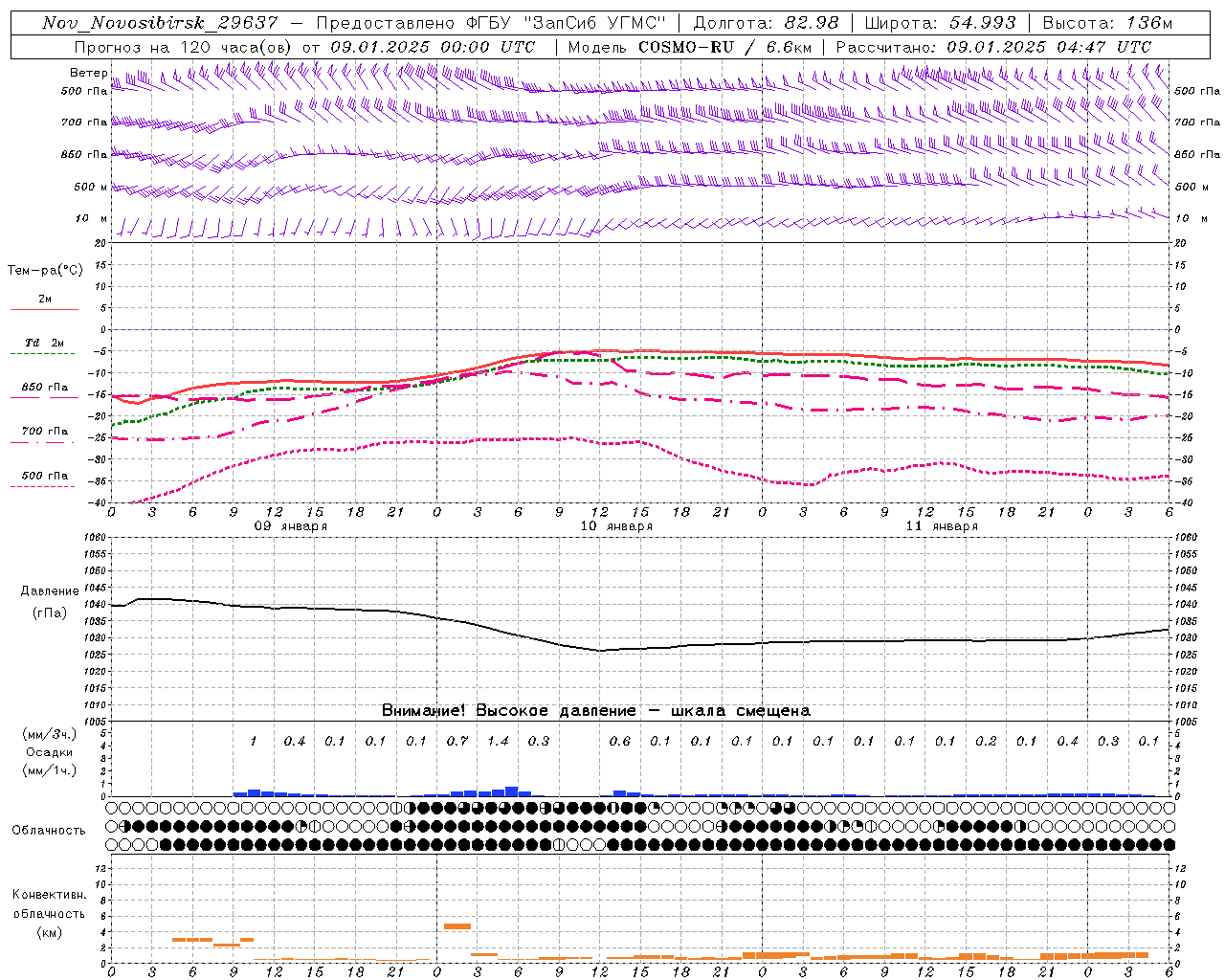Click the (мм/3ч.) precipitation unit label
This screenshot has width=1225, height=980.
tap(50, 734)
